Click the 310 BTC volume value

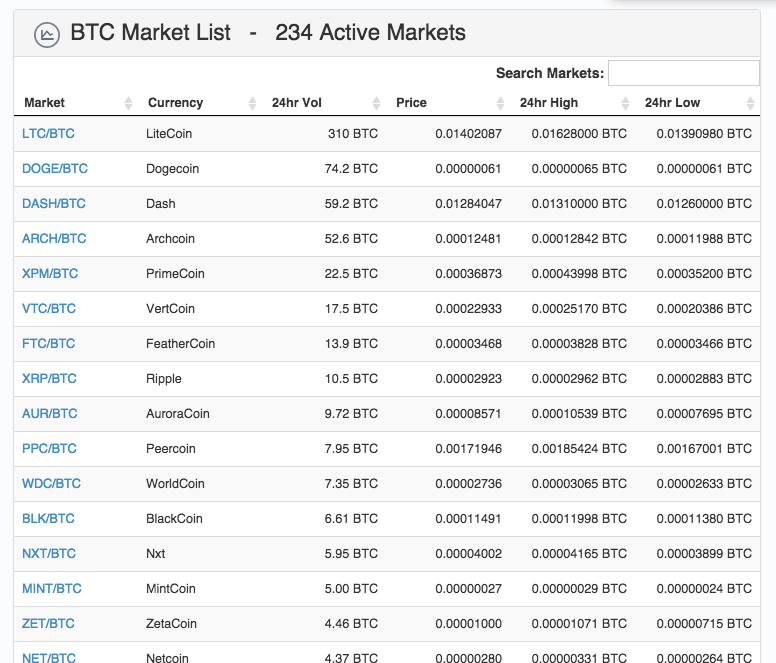tap(353, 134)
